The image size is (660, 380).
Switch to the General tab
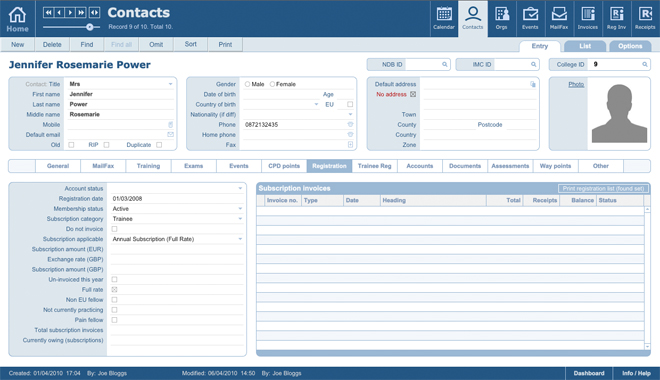58,166
